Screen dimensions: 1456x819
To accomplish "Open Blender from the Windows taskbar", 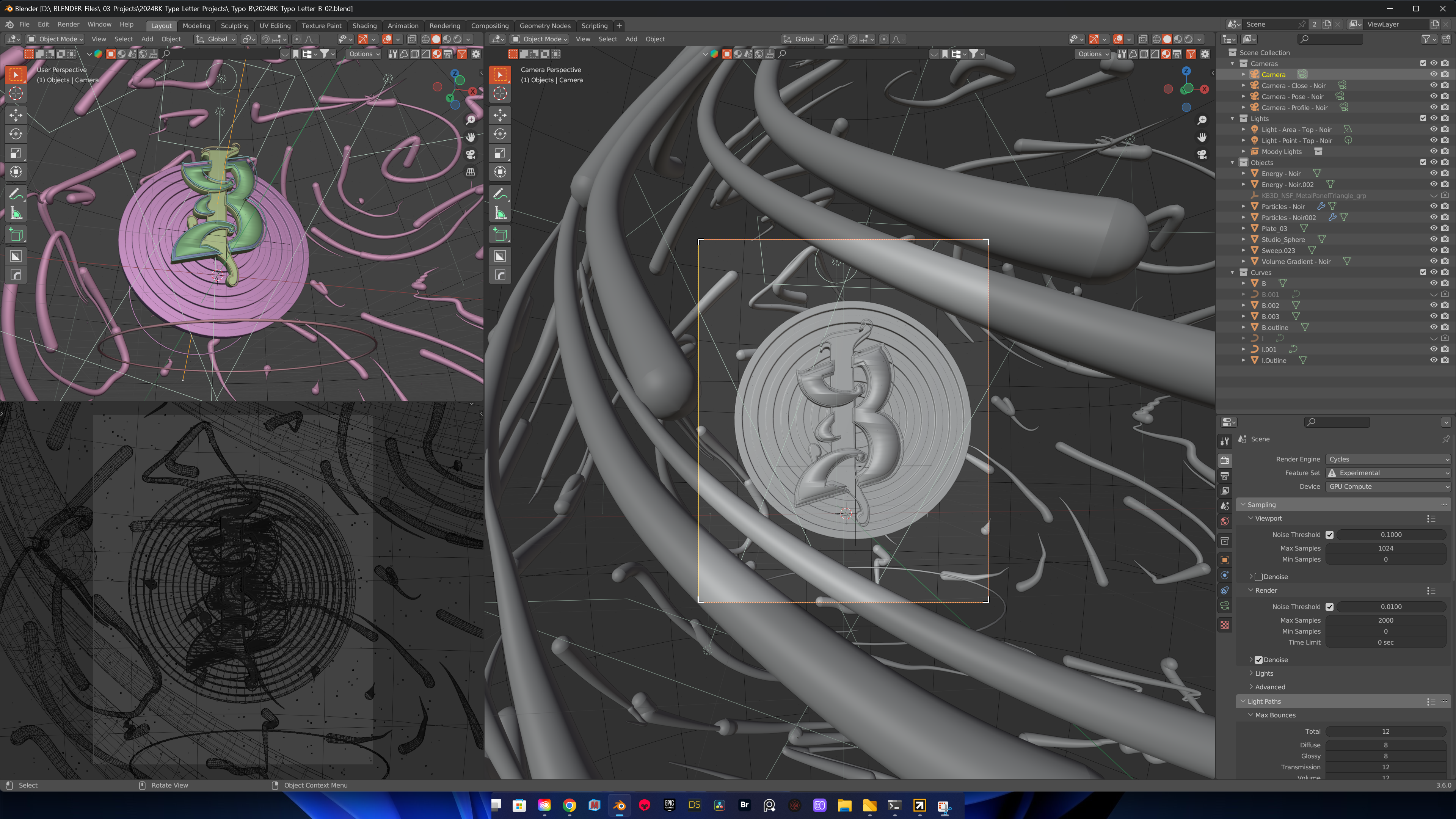I will (620, 805).
